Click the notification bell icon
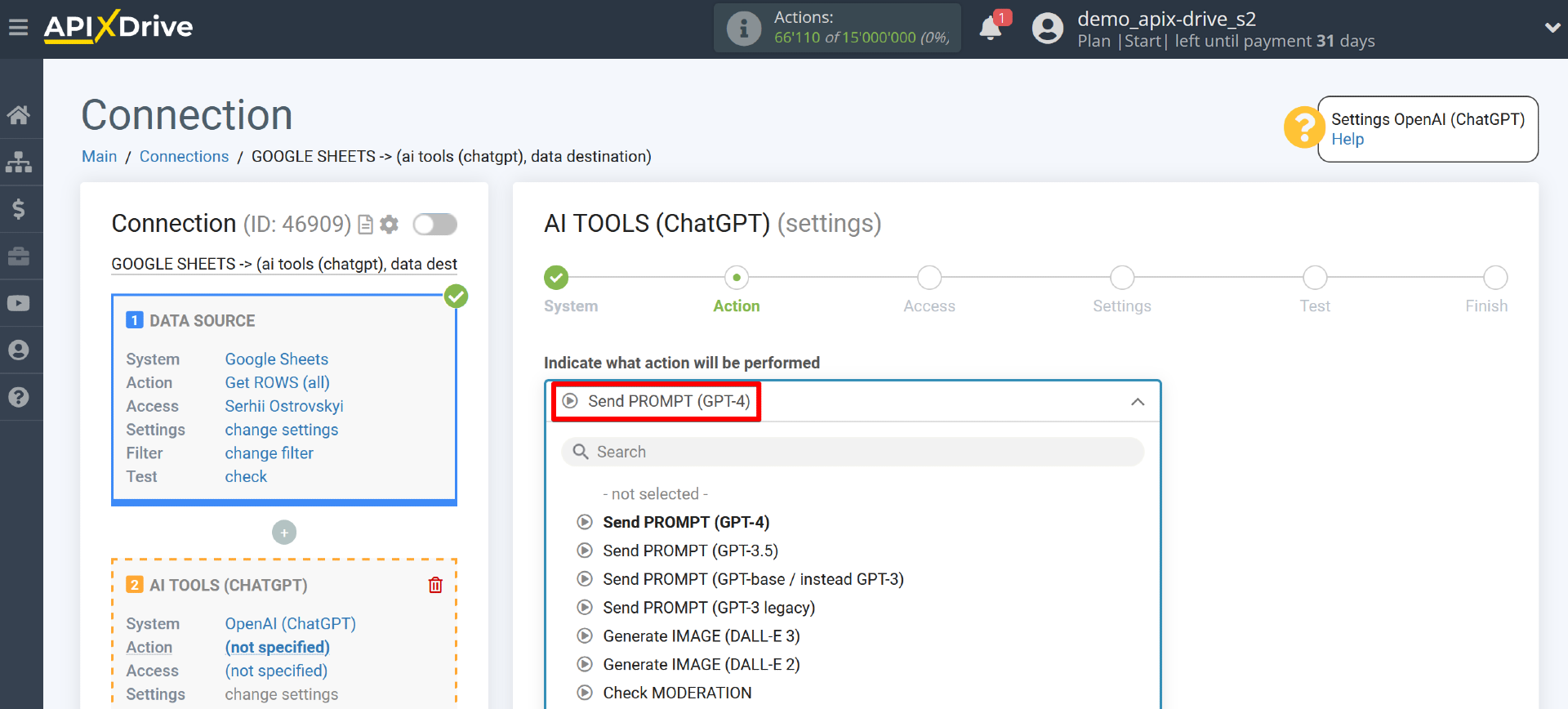This screenshot has width=1568, height=709. 991,29
